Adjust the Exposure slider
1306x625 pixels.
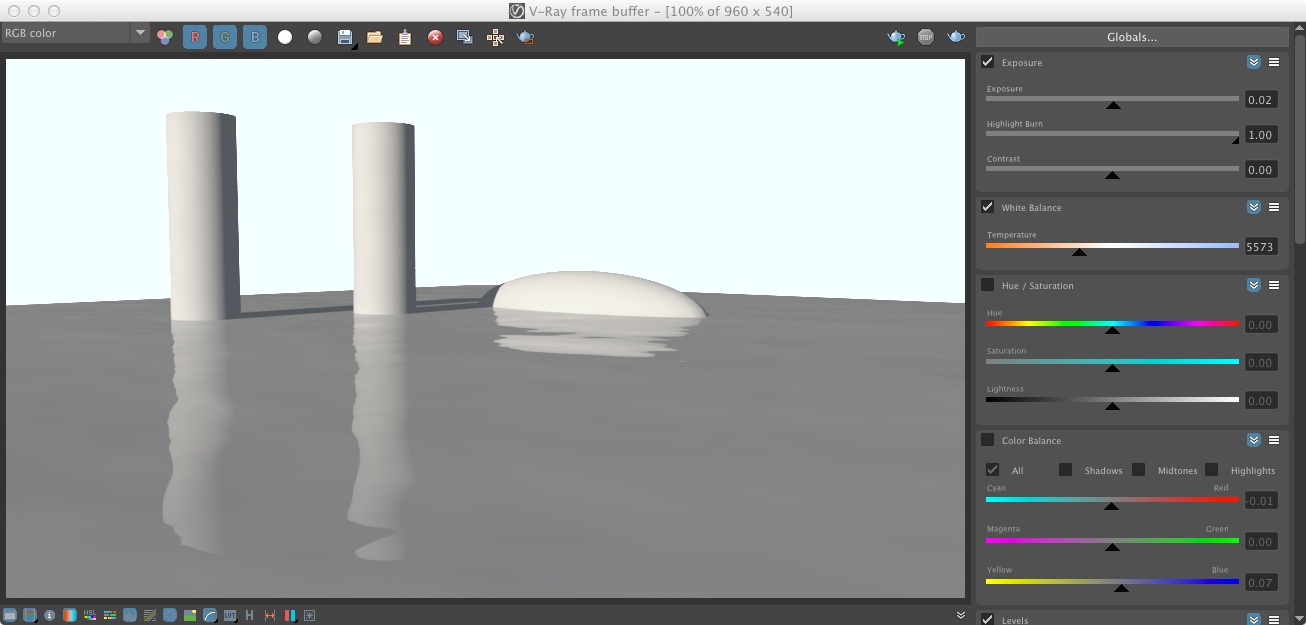1112,100
